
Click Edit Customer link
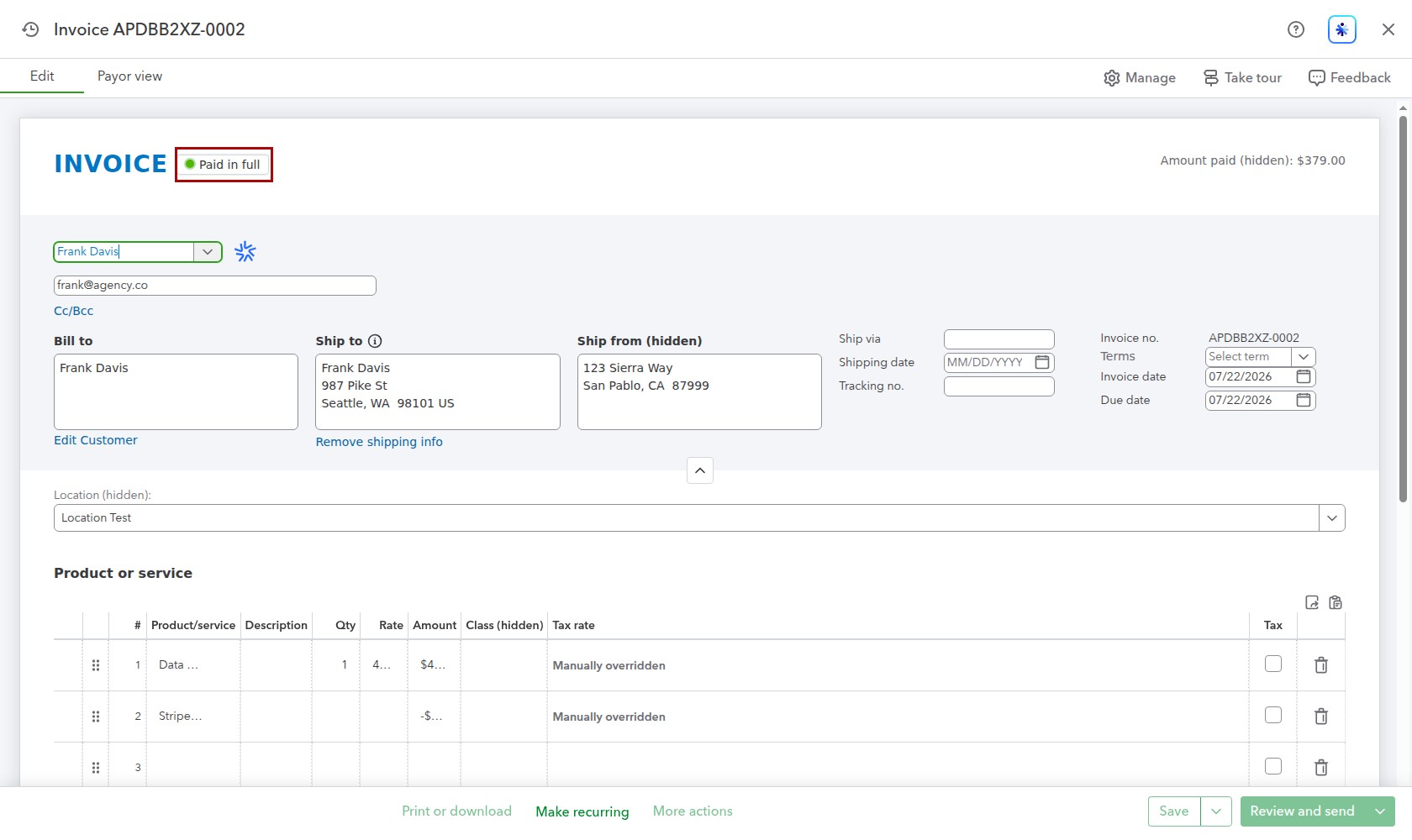pos(96,440)
